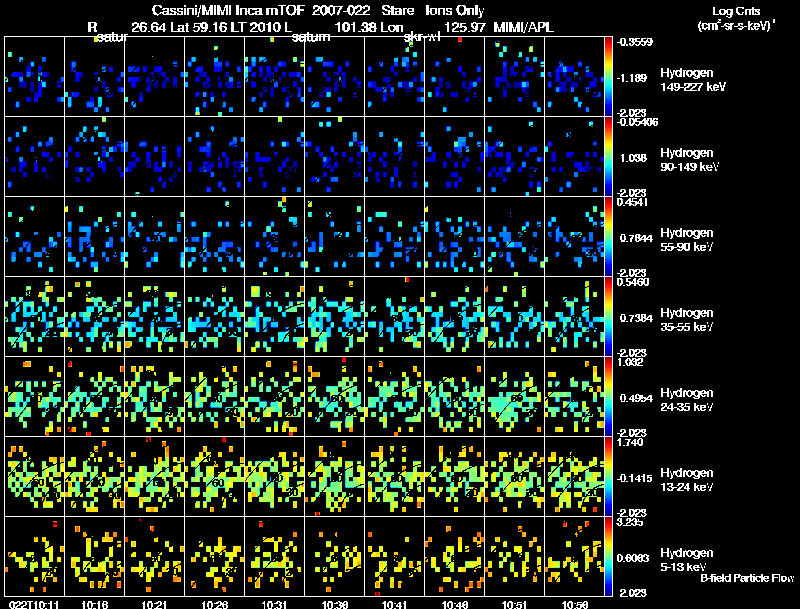Click the Hydrogen 149-227 keV color bar
This screenshot has height=609, width=800.
click(x=608, y=77)
